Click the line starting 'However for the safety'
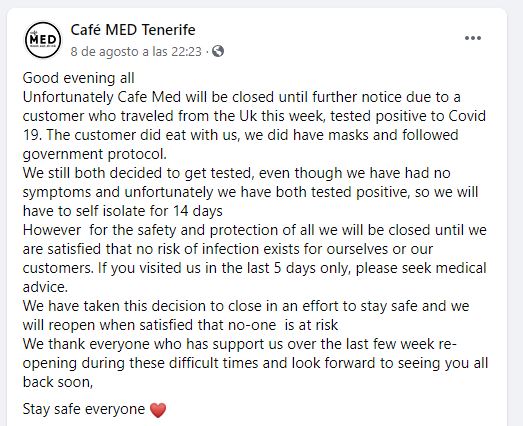Screen dimensions: 523x426 click(x=255, y=231)
